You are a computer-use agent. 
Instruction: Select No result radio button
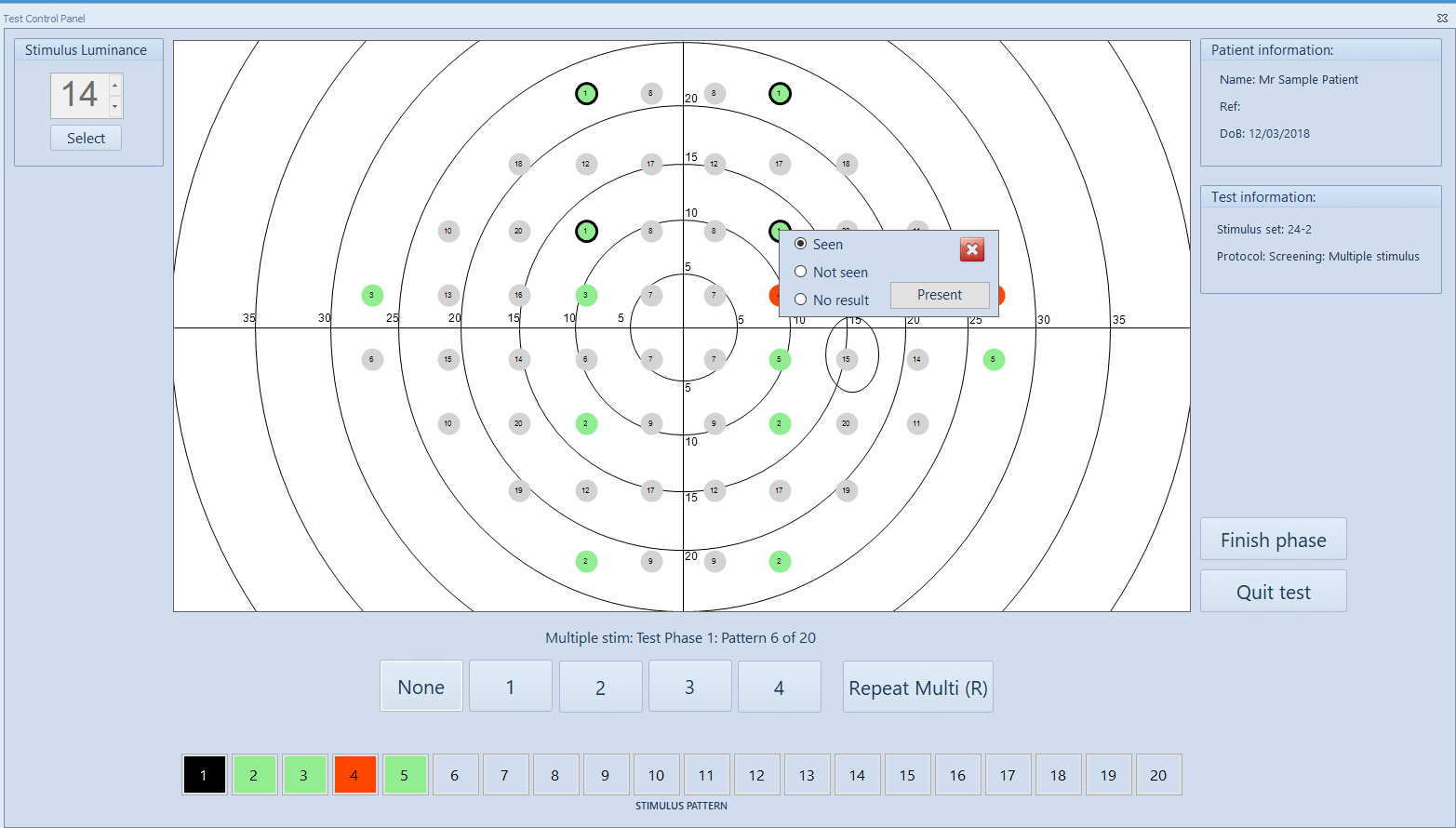click(x=800, y=300)
